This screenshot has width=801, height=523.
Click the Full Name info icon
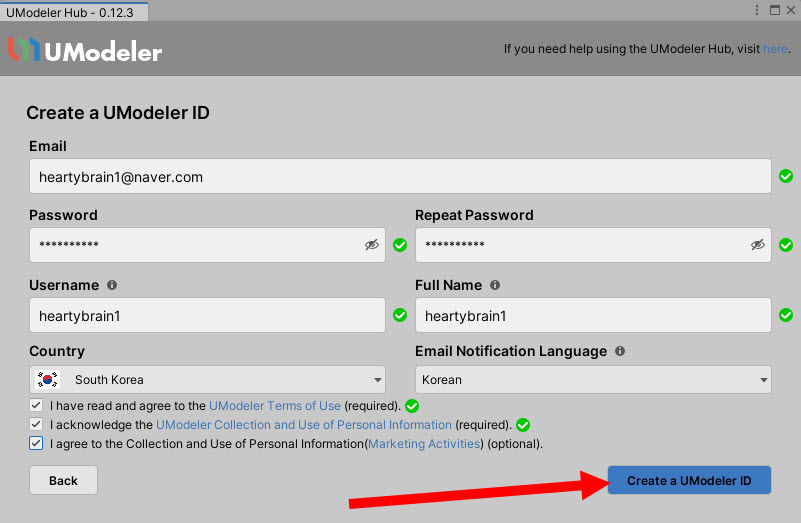click(x=495, y=285)
